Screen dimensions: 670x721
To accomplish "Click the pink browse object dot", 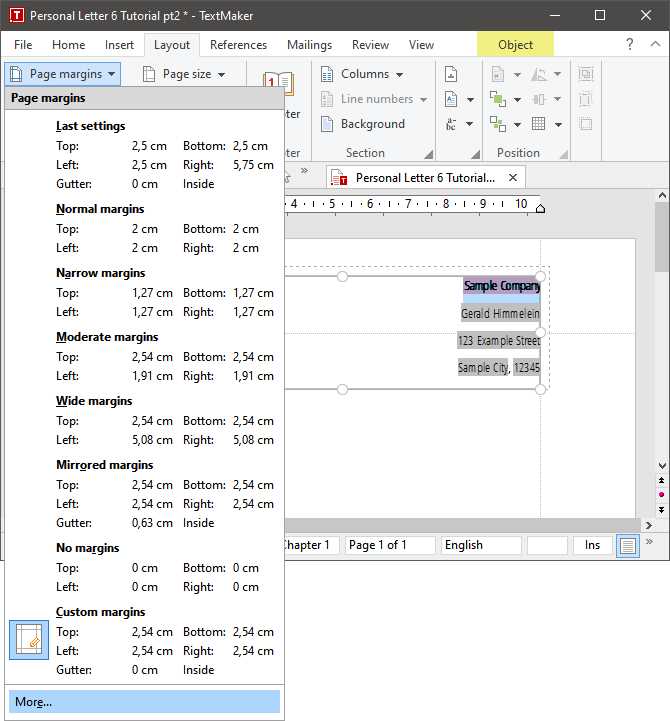I will point(661,495).
